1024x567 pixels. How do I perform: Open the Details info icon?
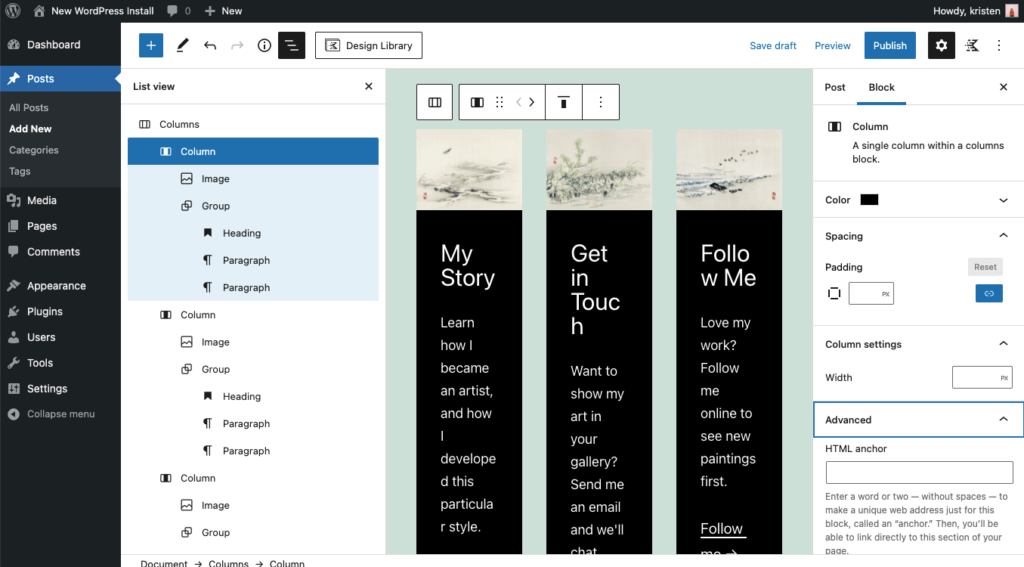[x=264, y=45]
